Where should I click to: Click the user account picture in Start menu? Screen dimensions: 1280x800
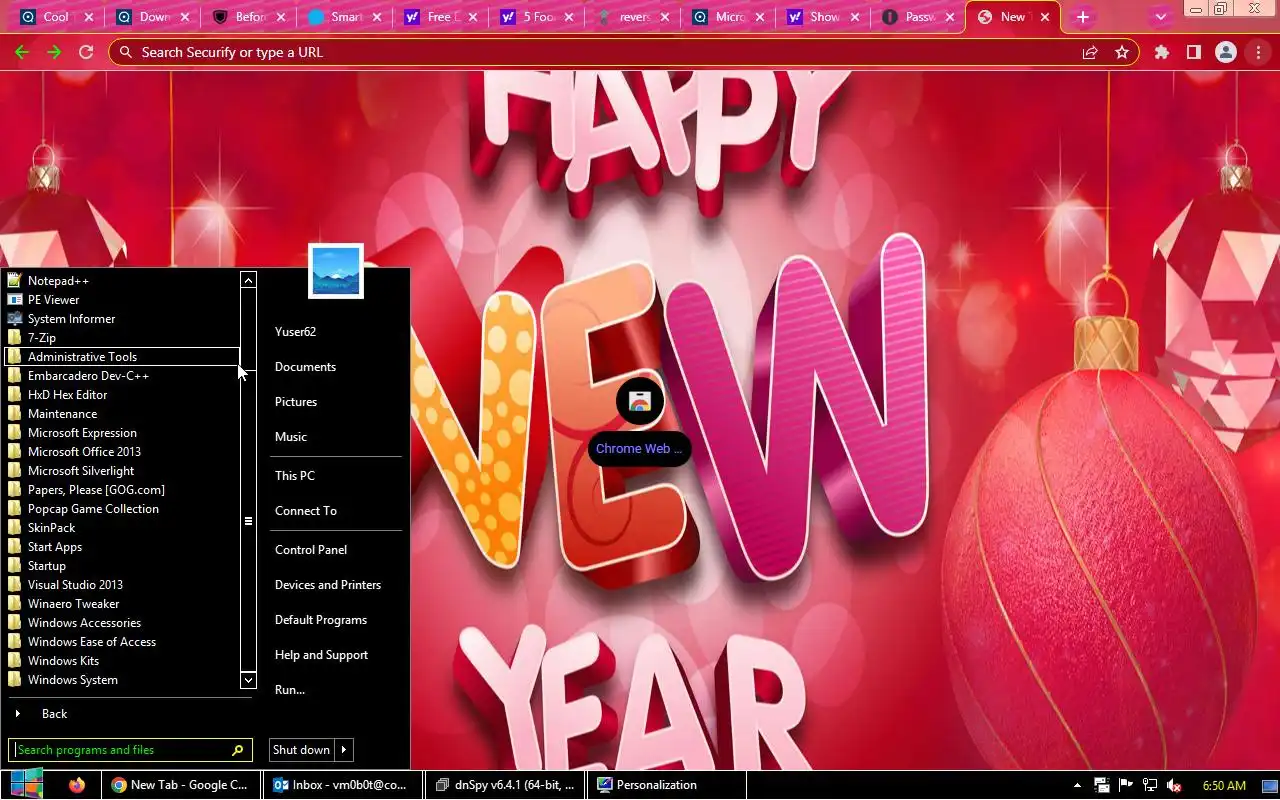point(336,271)
